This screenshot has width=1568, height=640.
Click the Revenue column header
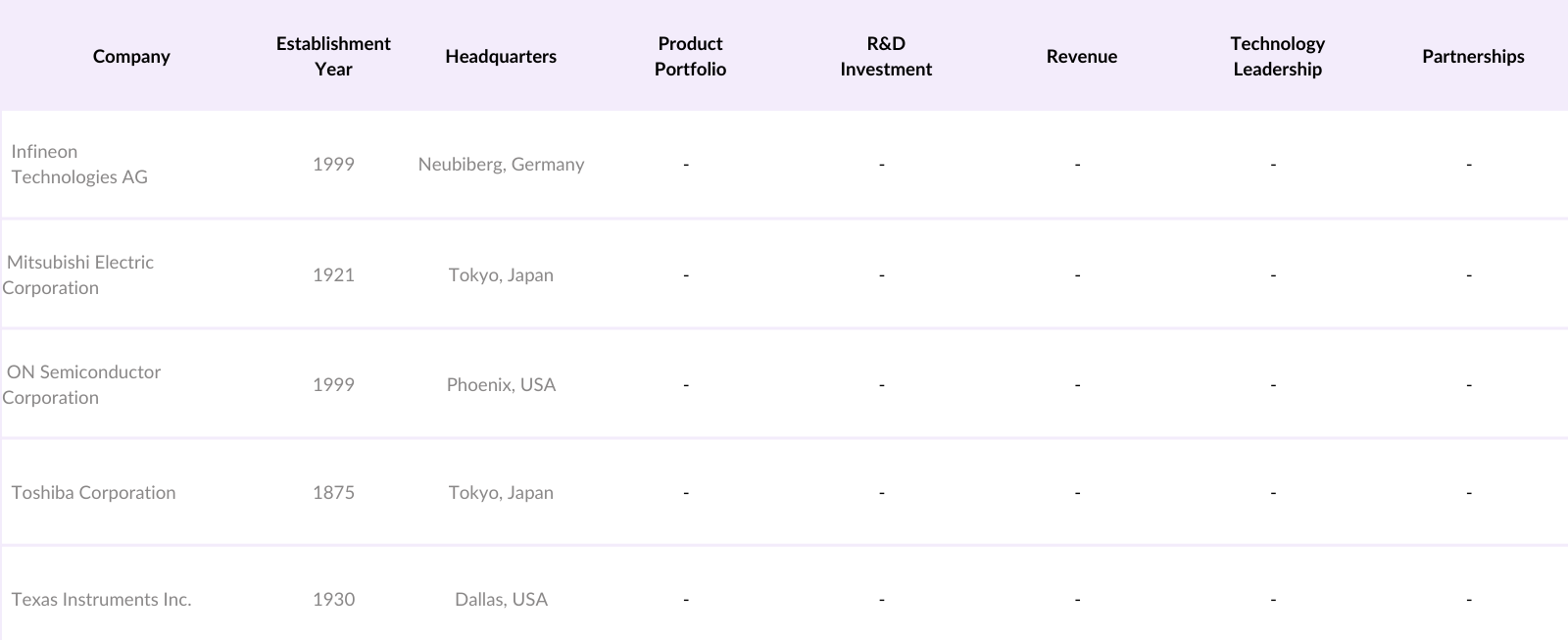(1081, 56)
